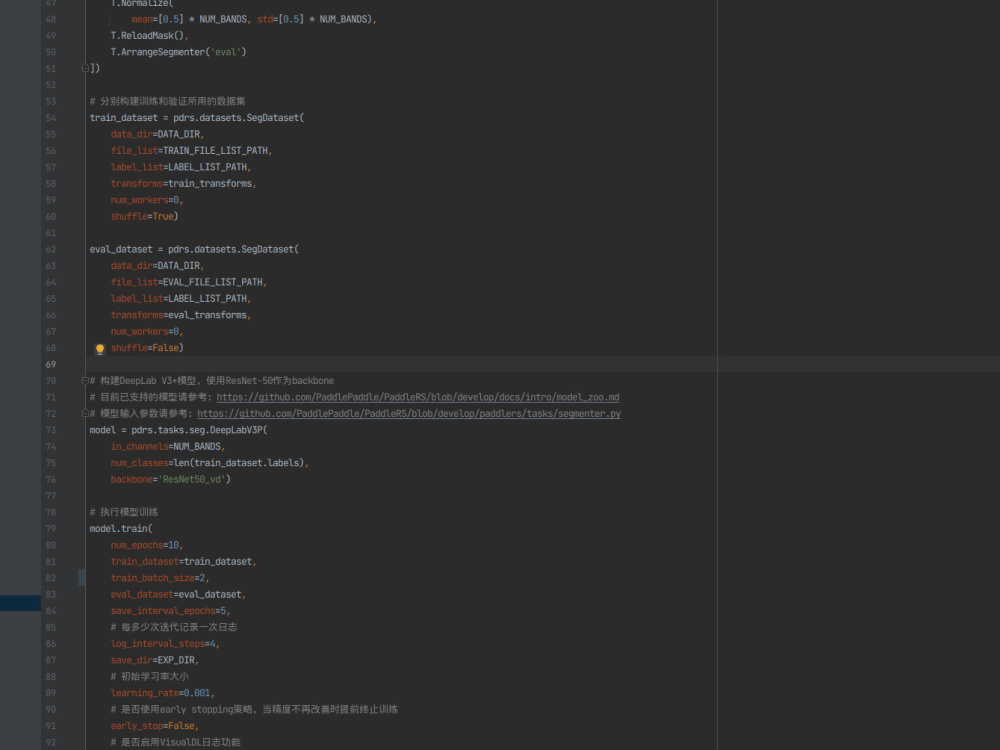1000x750 pixels.
Task: Click the text 'train_dataset = pdrs.datasets.SegDataset('
Action: (197, 118)
